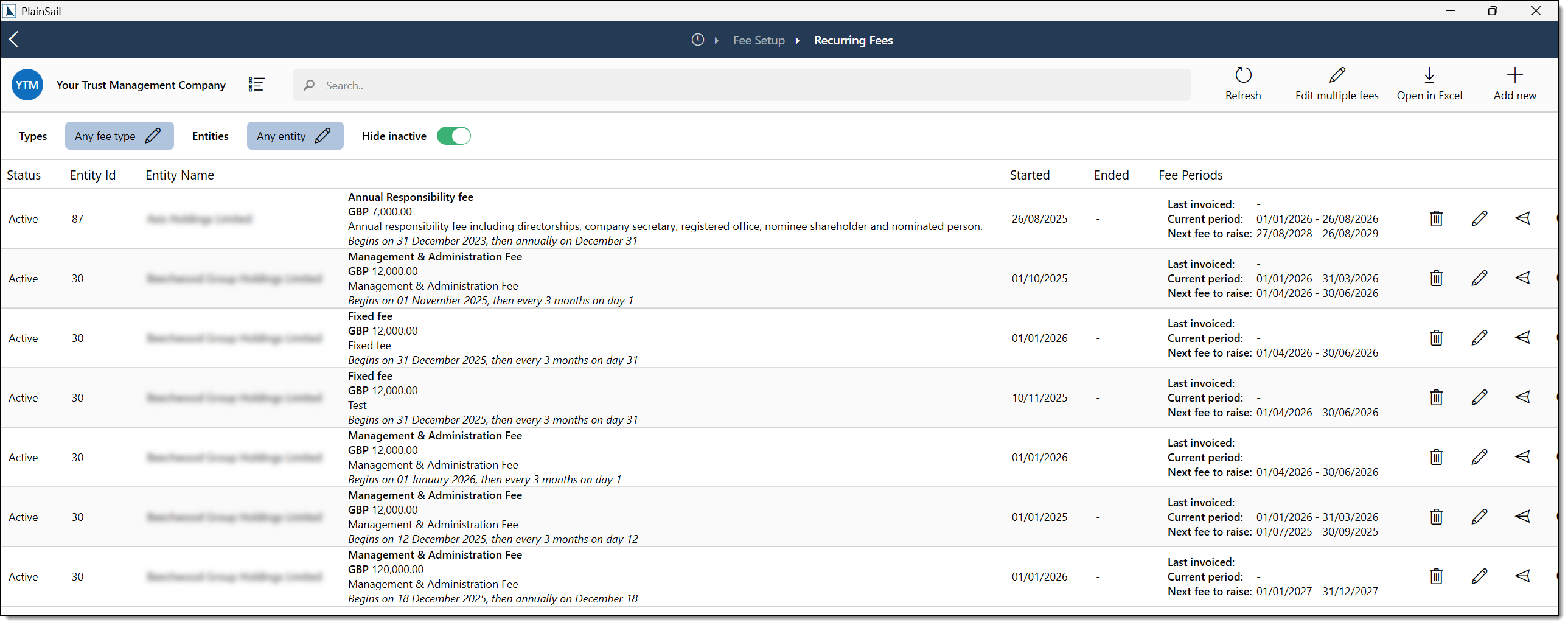Delete the Annual Responsibility fee using its trash icon
The image size is (1568, 625).
pyautogui.click(x=1436, y=218)
